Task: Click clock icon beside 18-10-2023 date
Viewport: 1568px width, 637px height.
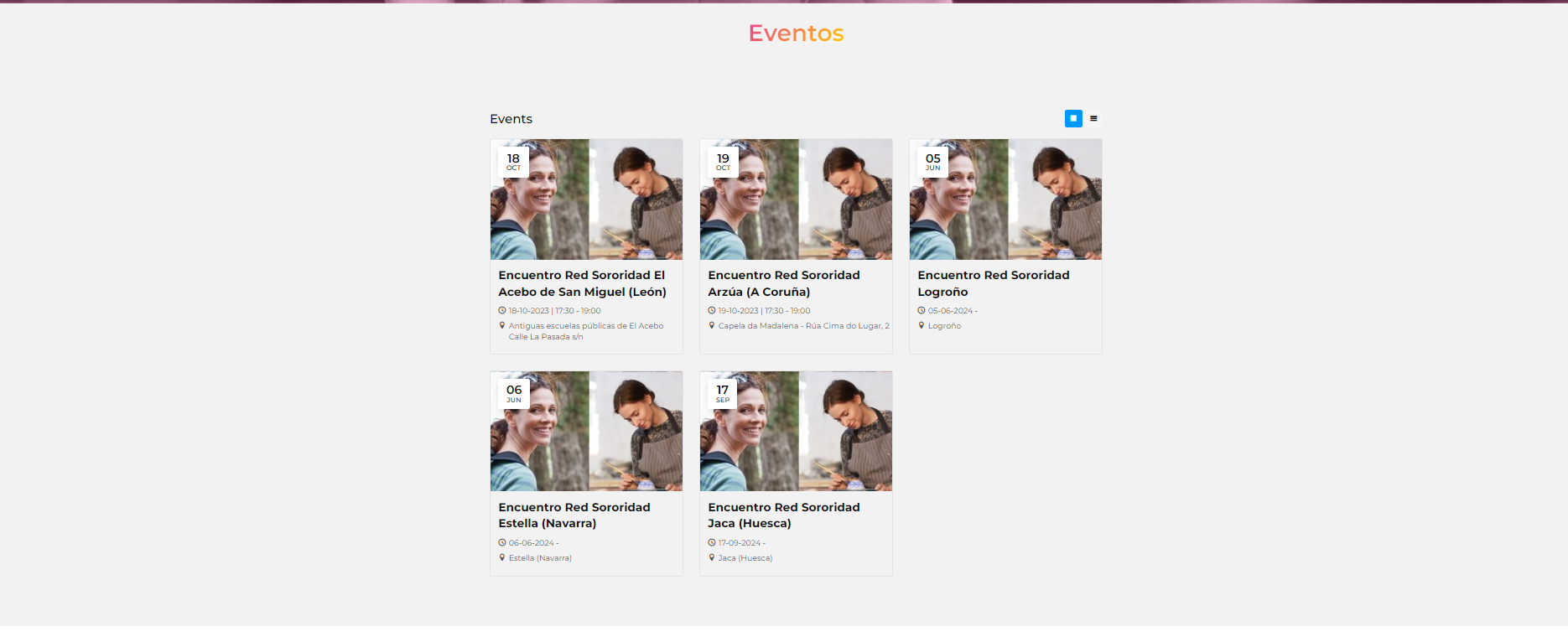Action: tap(502, 310)
